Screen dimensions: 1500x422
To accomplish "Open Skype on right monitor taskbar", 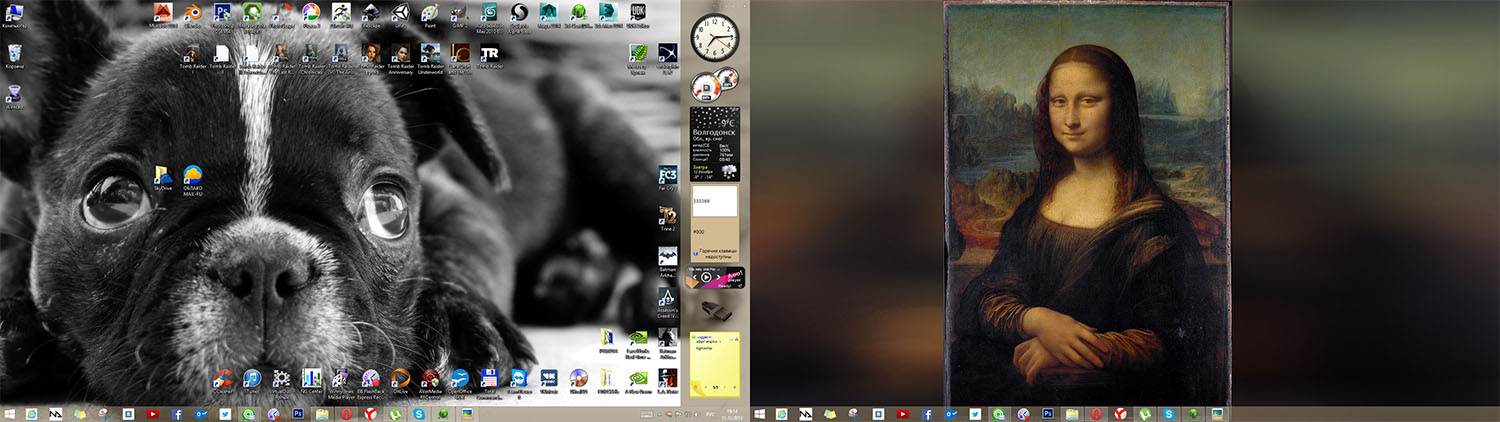I will pyautogui.click(x=1169, y=413).
